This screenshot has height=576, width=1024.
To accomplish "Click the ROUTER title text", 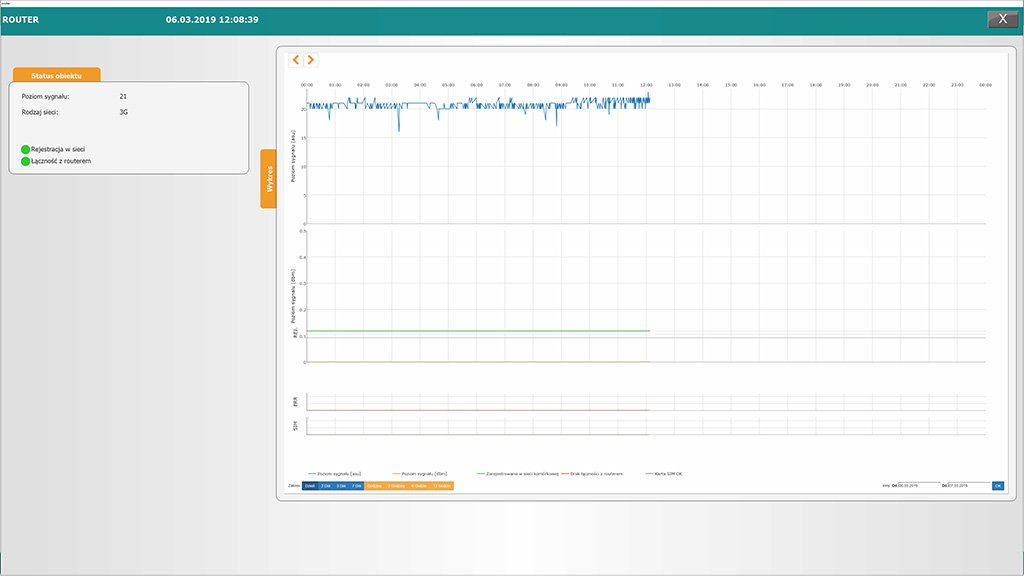I will 20,20.
